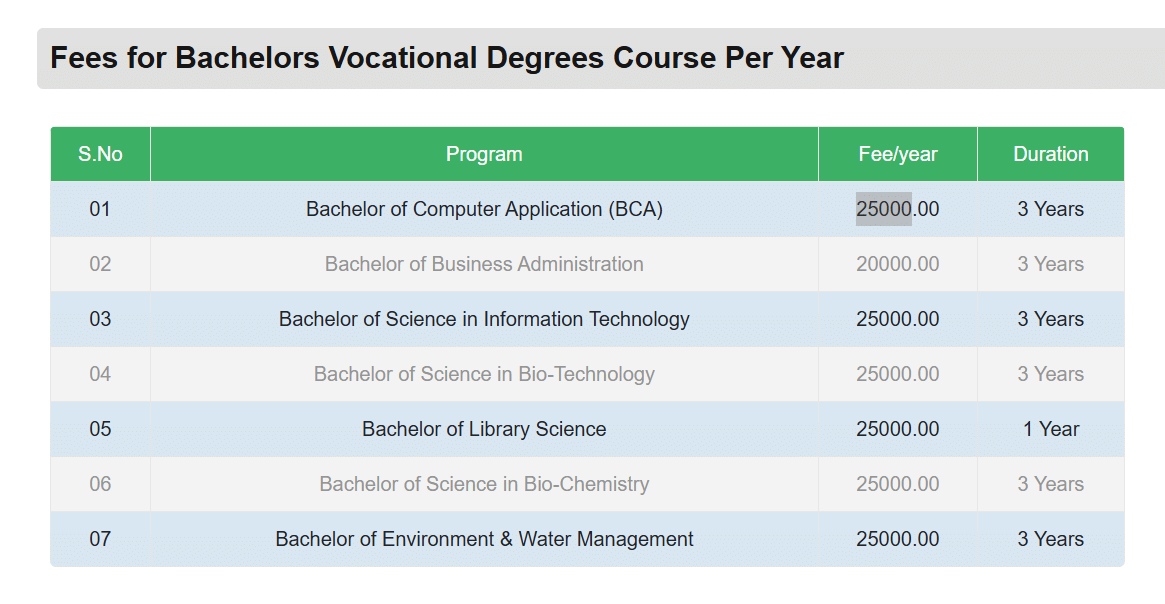Click Bachelor of Environment & Water Management
Screen dimensions: 1165x604
[x=484, y=539]
